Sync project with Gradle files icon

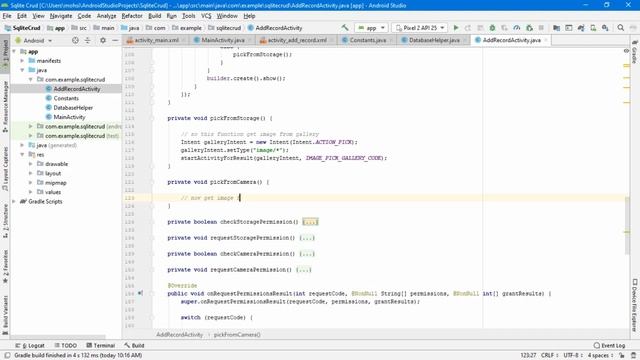581,28
